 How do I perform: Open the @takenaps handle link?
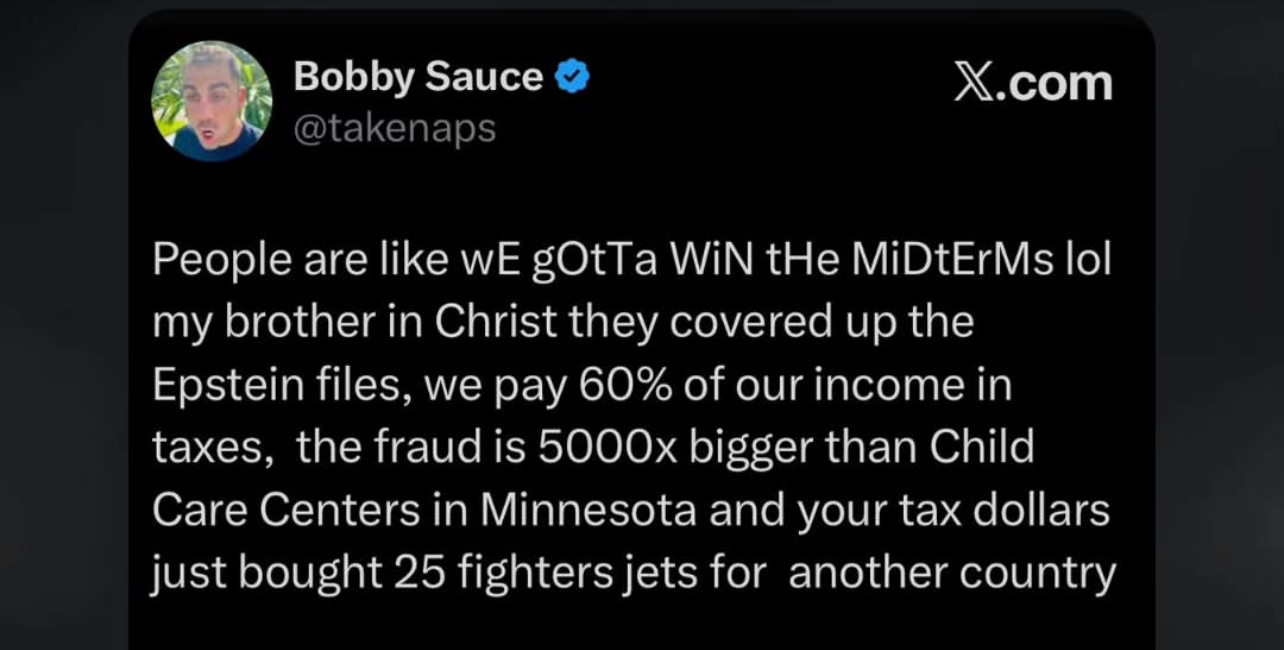[394, 128]
